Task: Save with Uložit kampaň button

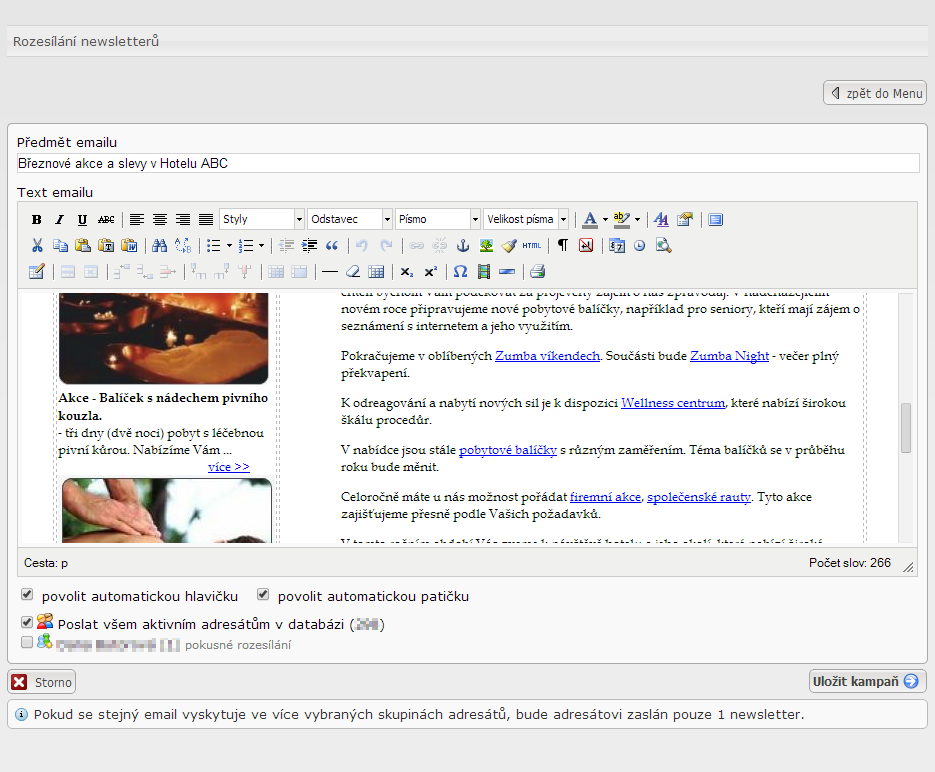Action: point(868,681)
